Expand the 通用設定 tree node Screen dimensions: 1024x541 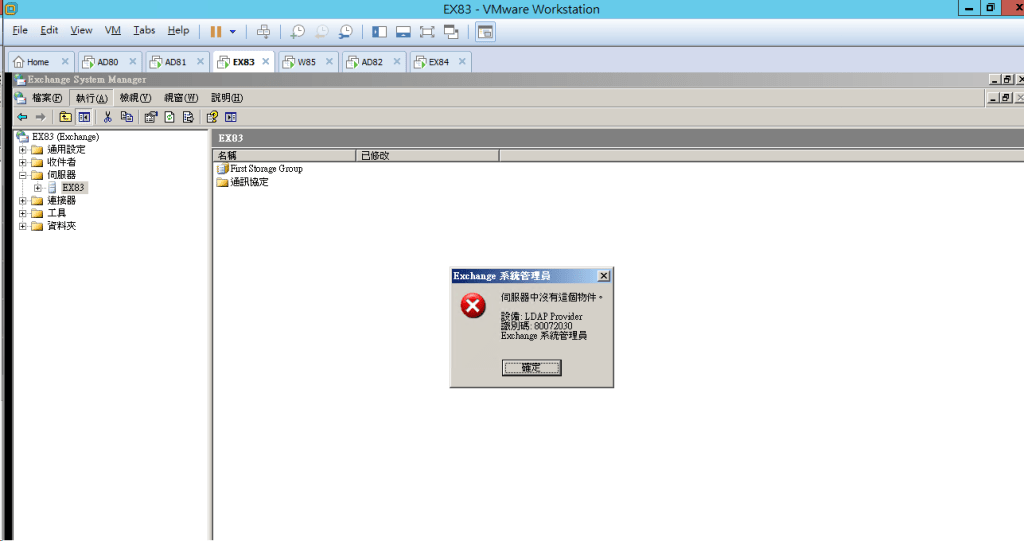click(23, 150)
